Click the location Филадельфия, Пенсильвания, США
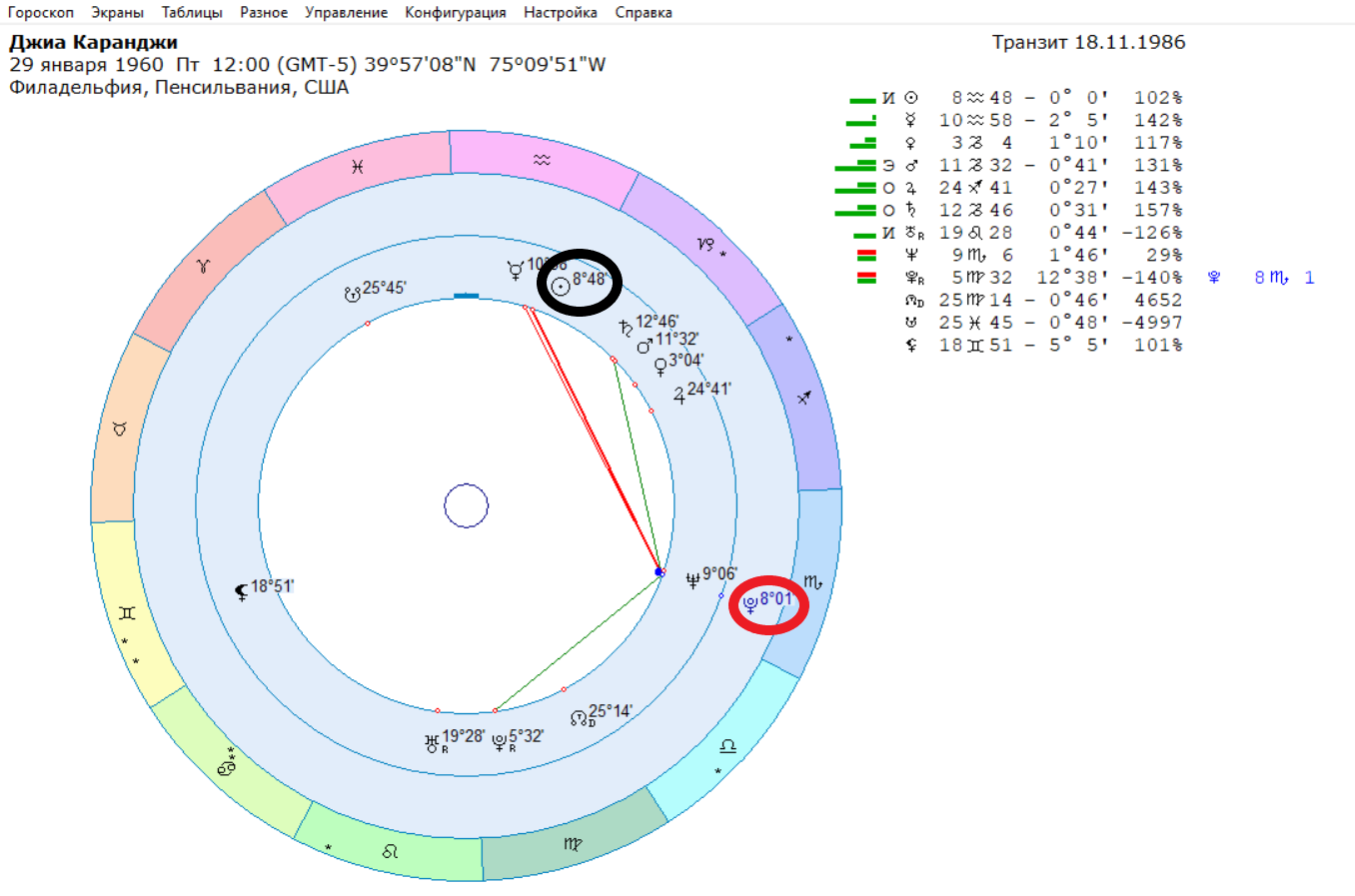 click(x=179, y=87)
